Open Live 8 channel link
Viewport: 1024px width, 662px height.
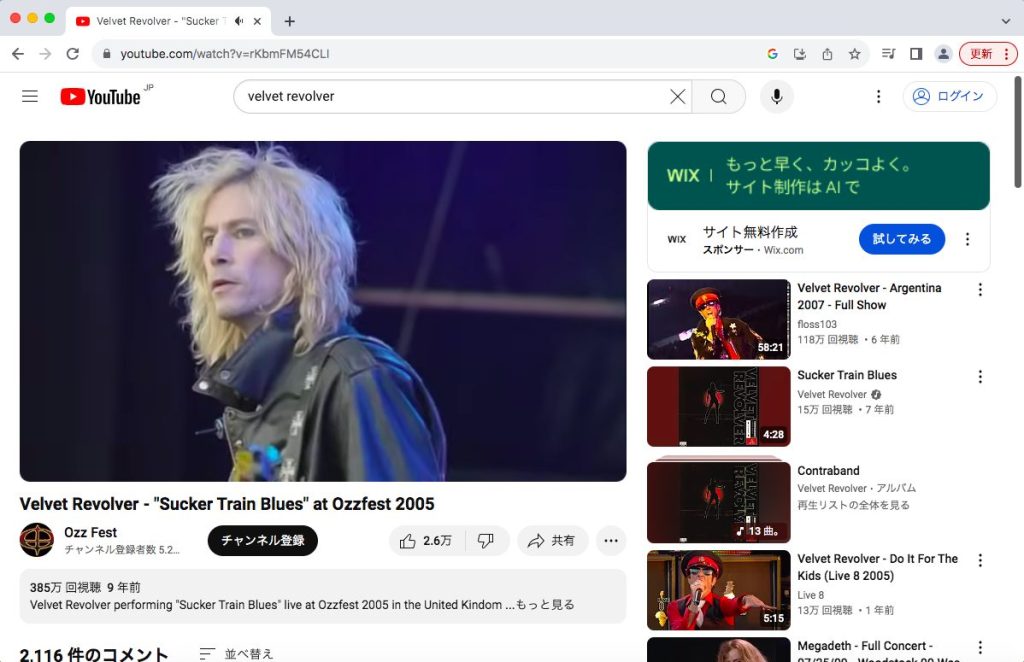tap(810, 595)
